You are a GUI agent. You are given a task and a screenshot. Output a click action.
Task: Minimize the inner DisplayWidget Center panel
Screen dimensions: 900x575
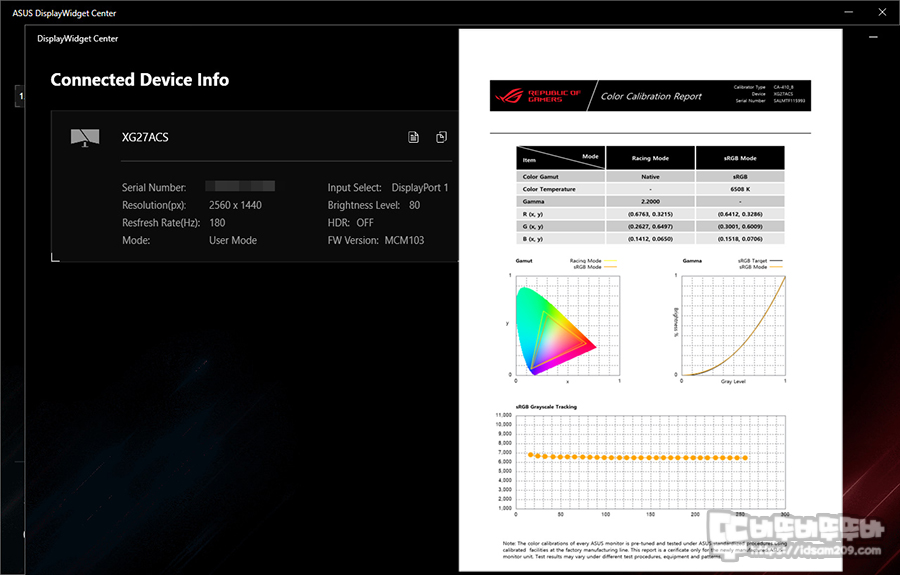[873, 37]
